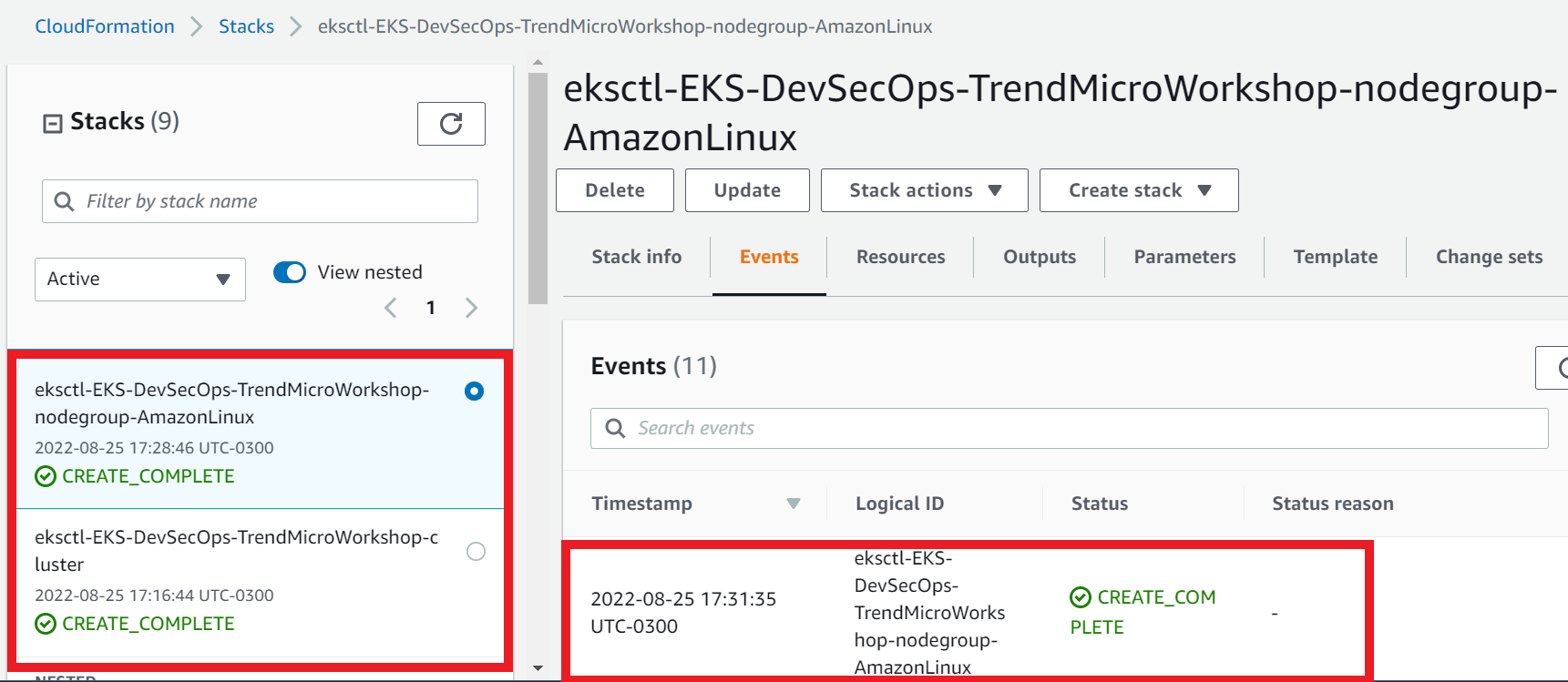Click cluster stack's CREATE_COMPLETE status
1568x682 pixels.
135,624
